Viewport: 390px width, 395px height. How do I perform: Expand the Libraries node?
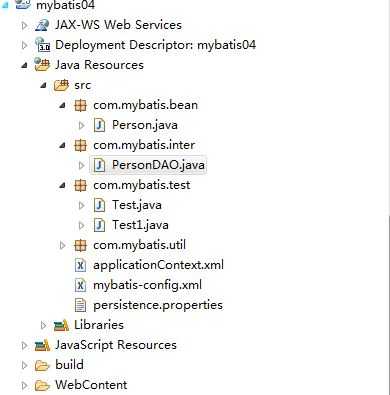click(x=43, y=325)
